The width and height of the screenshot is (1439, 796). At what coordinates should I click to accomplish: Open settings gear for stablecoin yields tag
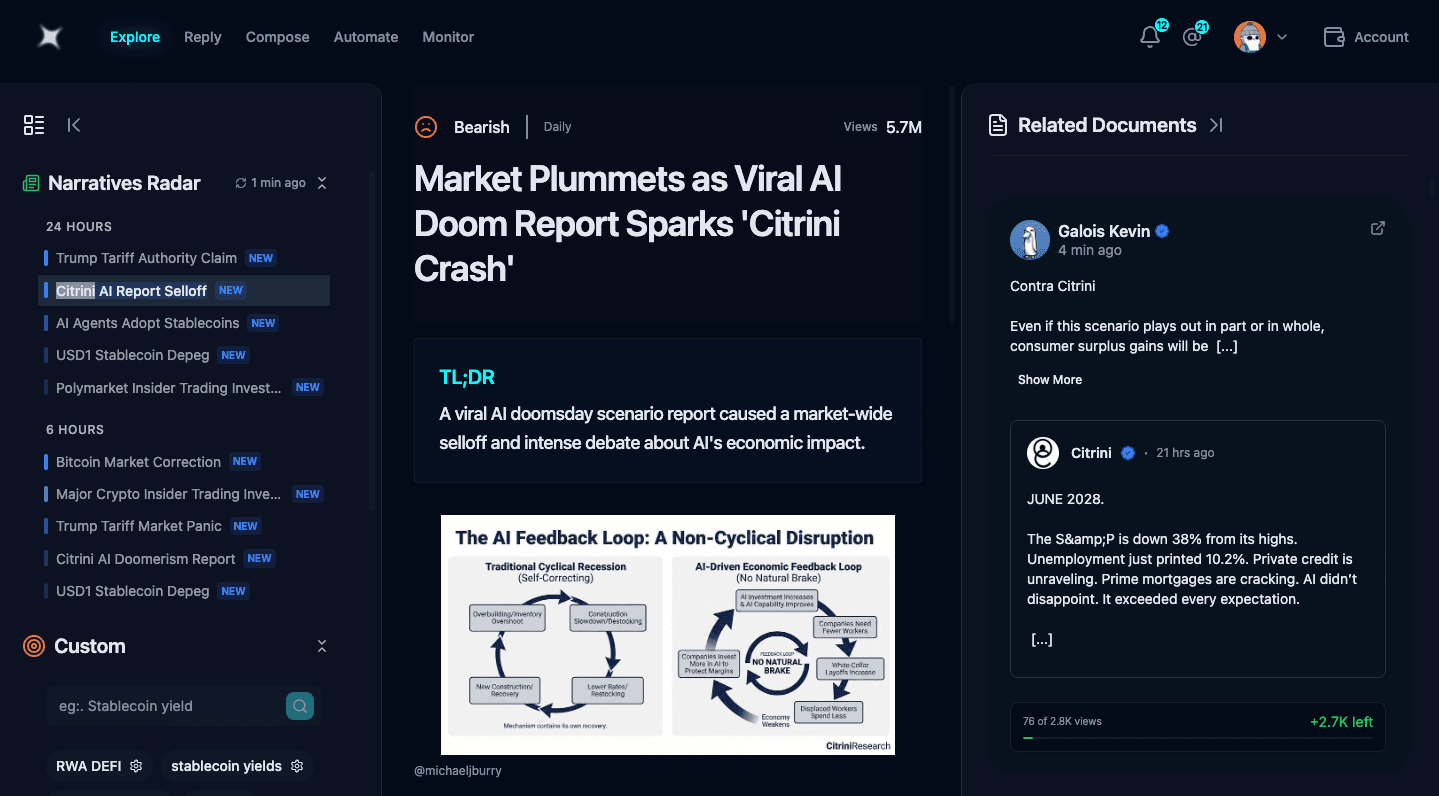(297, 766)
